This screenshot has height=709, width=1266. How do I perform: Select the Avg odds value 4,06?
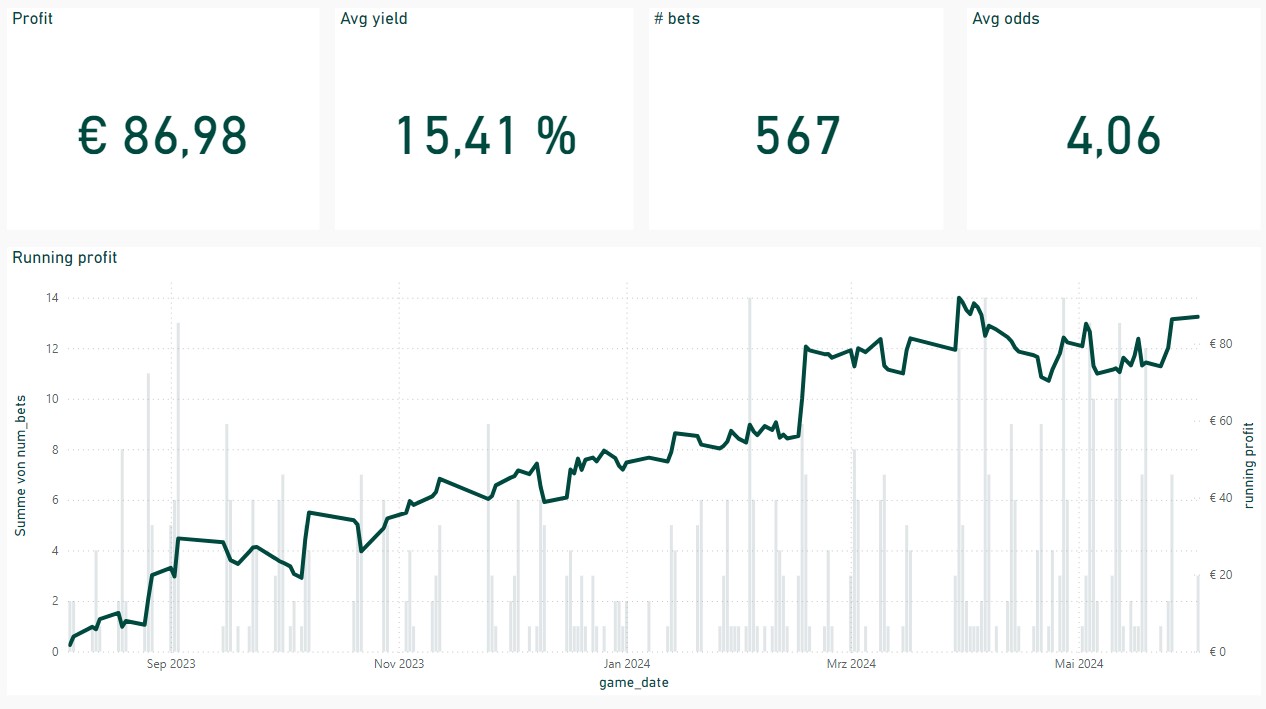click(x=1113, y=136)
